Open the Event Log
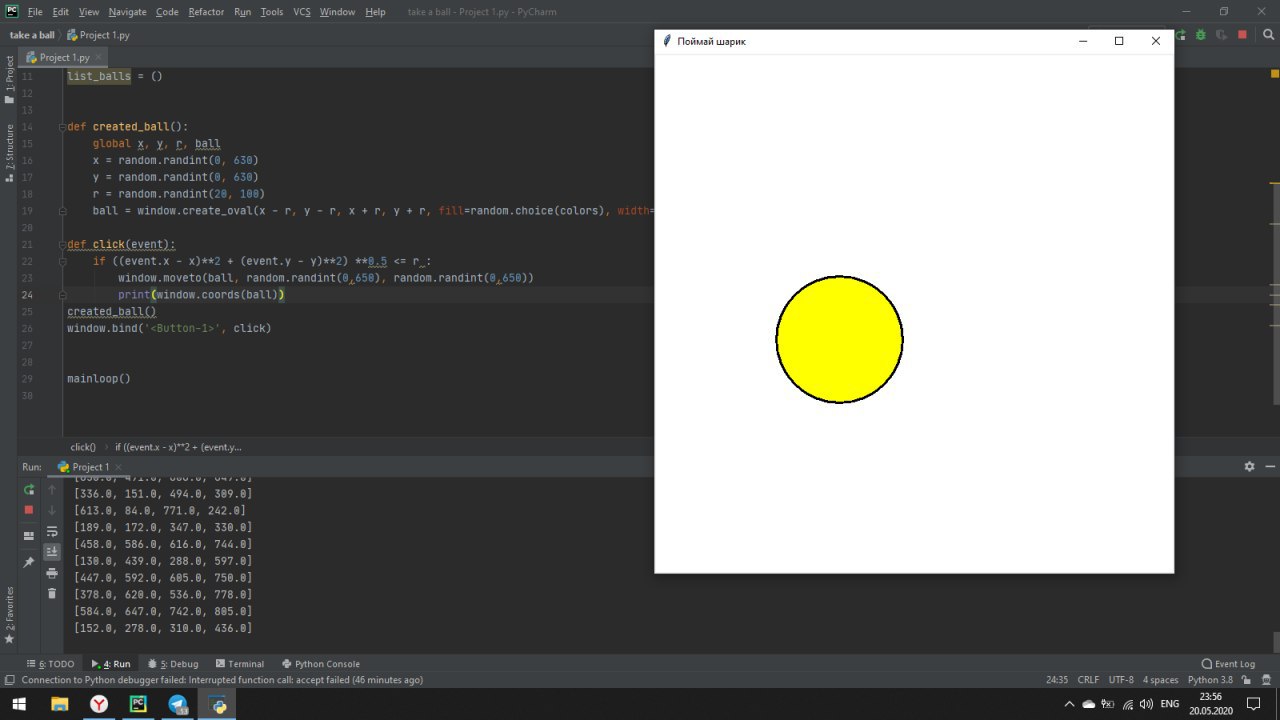Screen dimensions: 1280x720 pos(1228,664)
